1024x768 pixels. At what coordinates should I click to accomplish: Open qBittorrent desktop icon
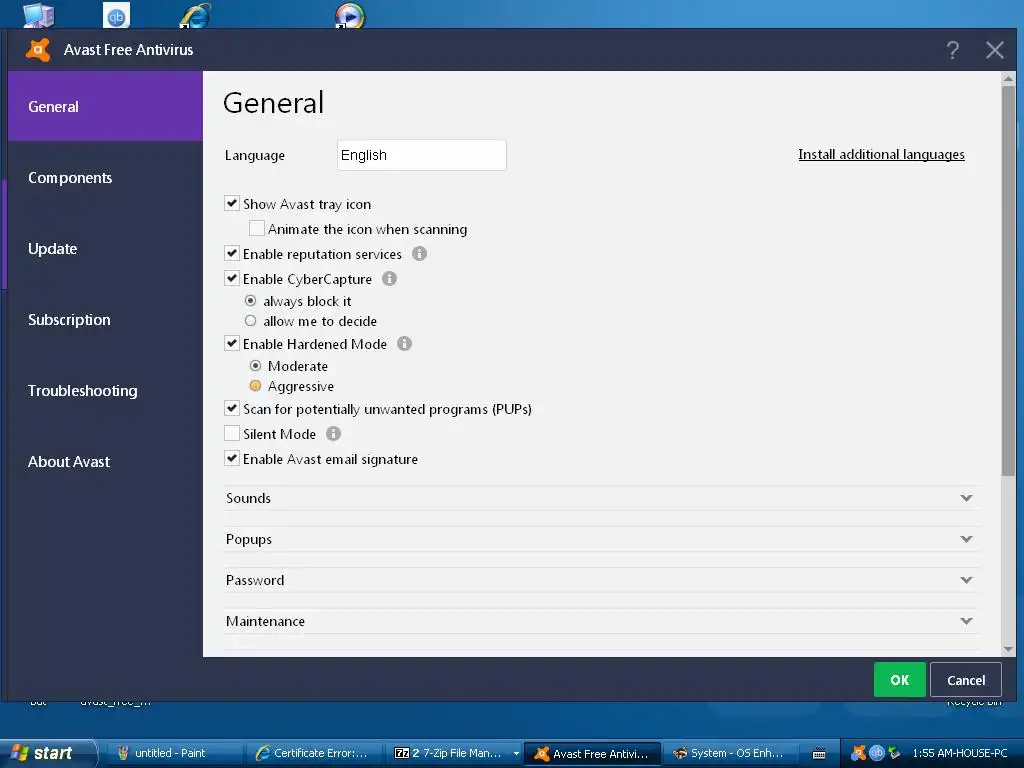click(116, 14)
